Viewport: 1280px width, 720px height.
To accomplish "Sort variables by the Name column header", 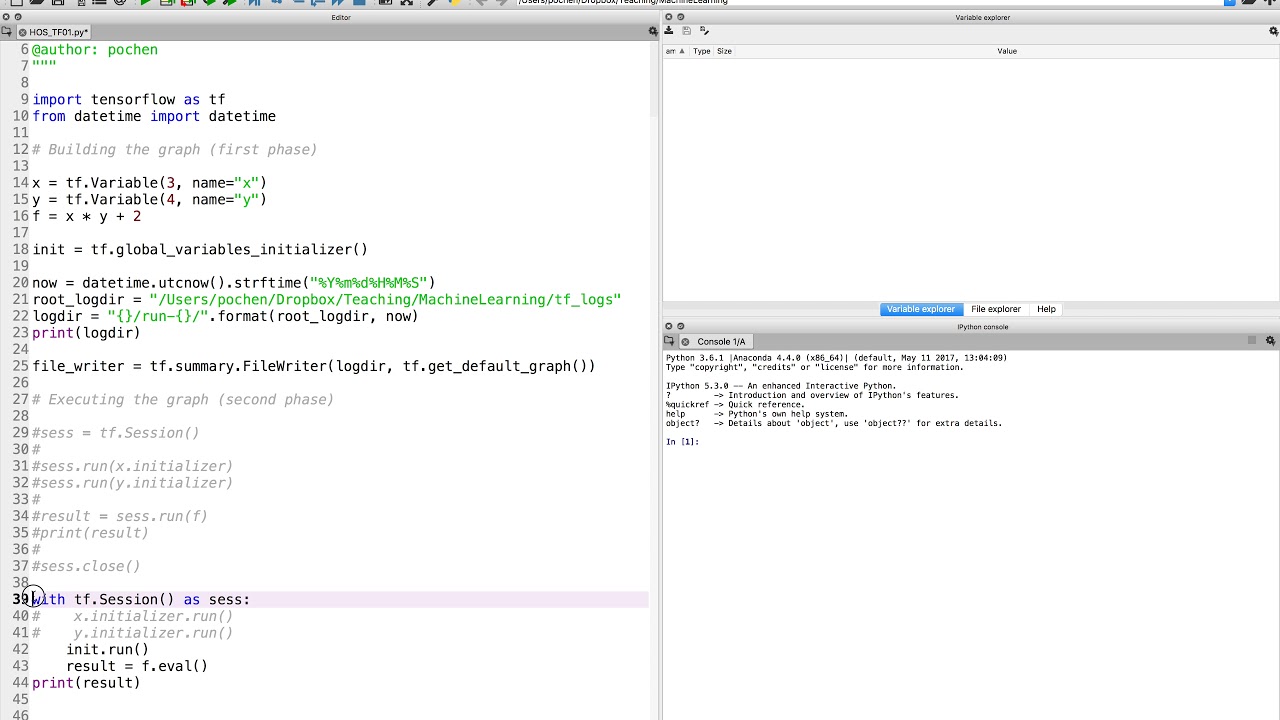I will 675,51.
